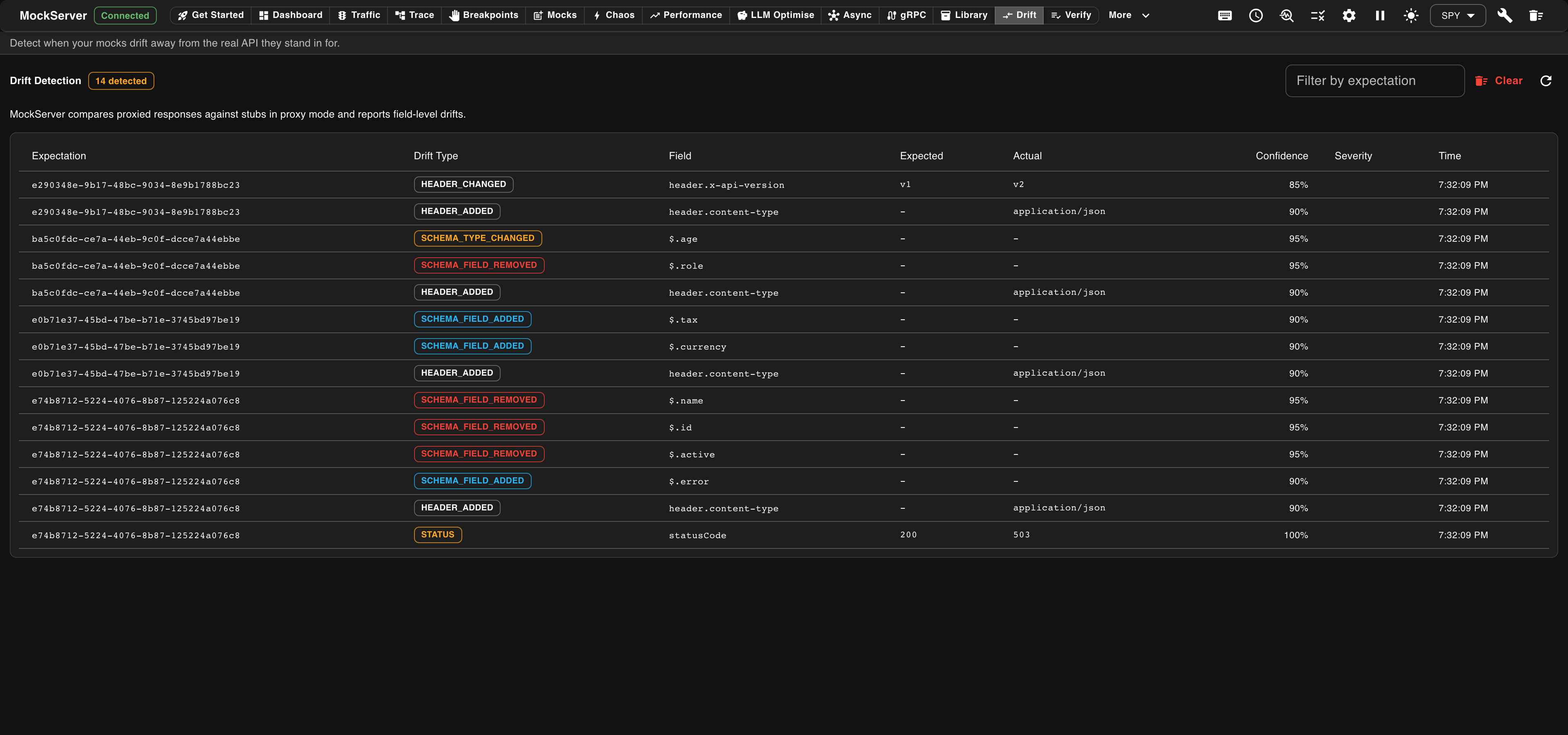Click the STATUS drift type badge
The width and height of the screenshot is (1568, 735).
pyautogui.click(x=438, y=535)
